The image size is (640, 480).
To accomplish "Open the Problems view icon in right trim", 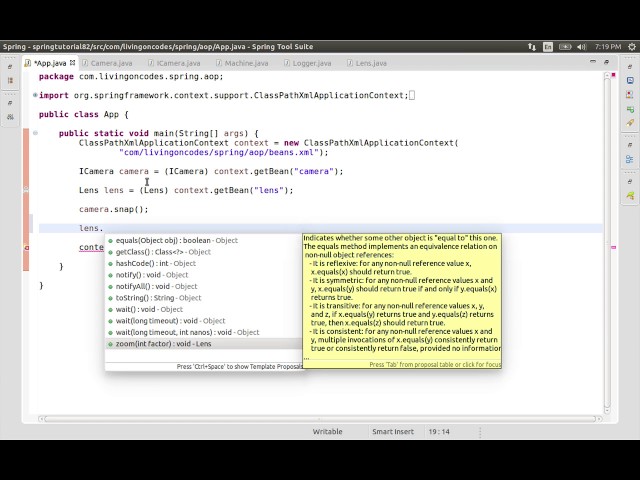I will tap(630, 95).
